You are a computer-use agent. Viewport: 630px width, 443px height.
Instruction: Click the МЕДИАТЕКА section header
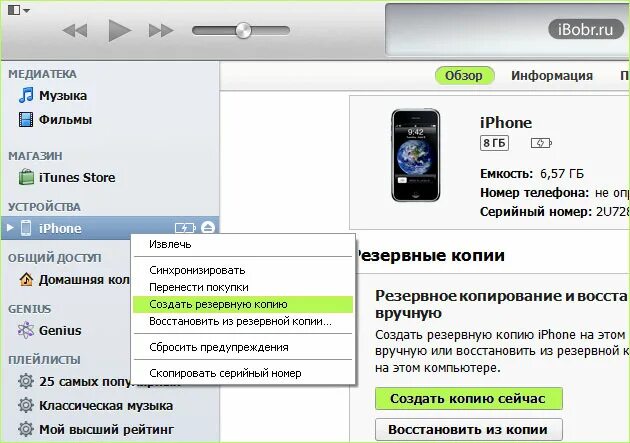pos(43,74)
